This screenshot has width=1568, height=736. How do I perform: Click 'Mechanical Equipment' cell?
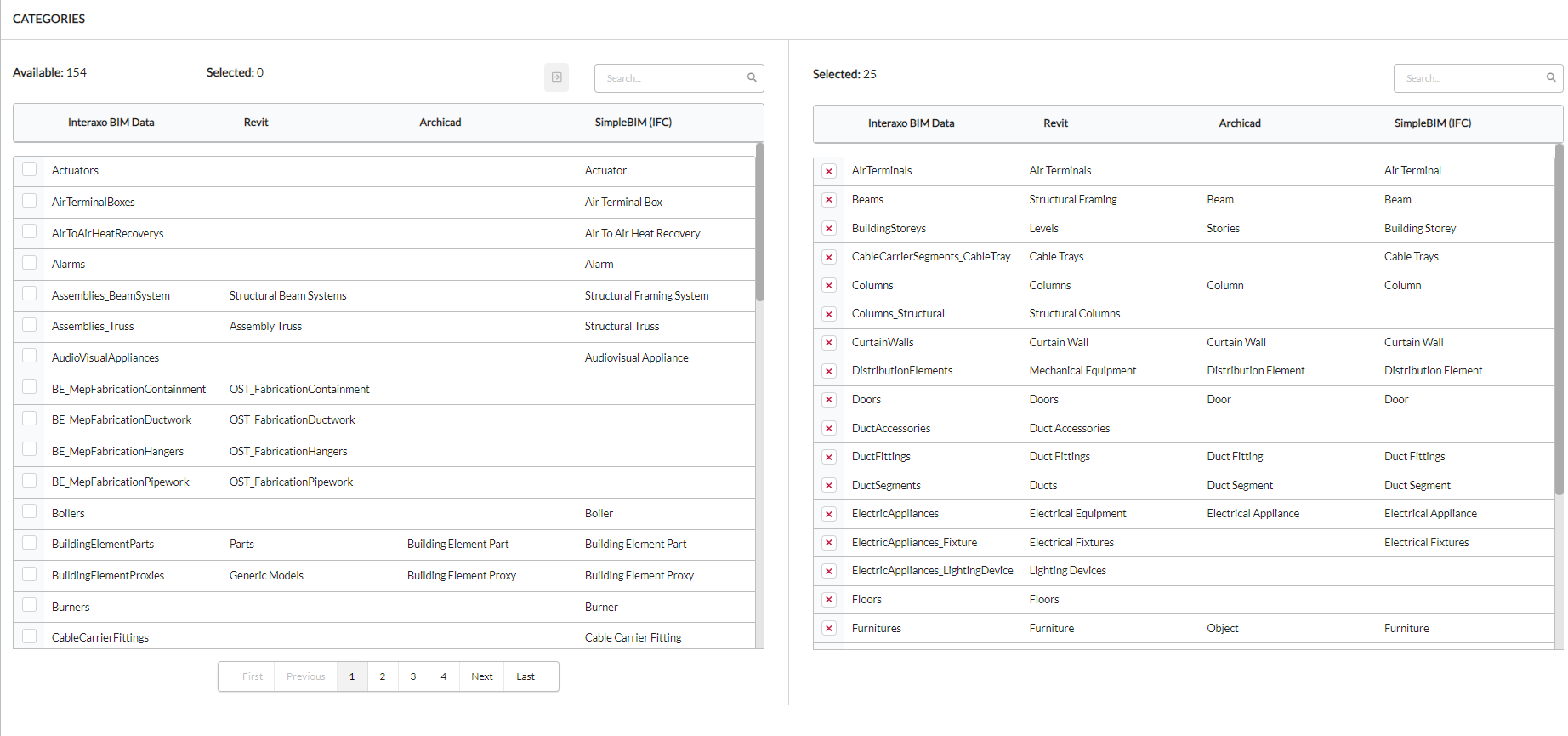pyautogui.click(x=1082, y=371)
